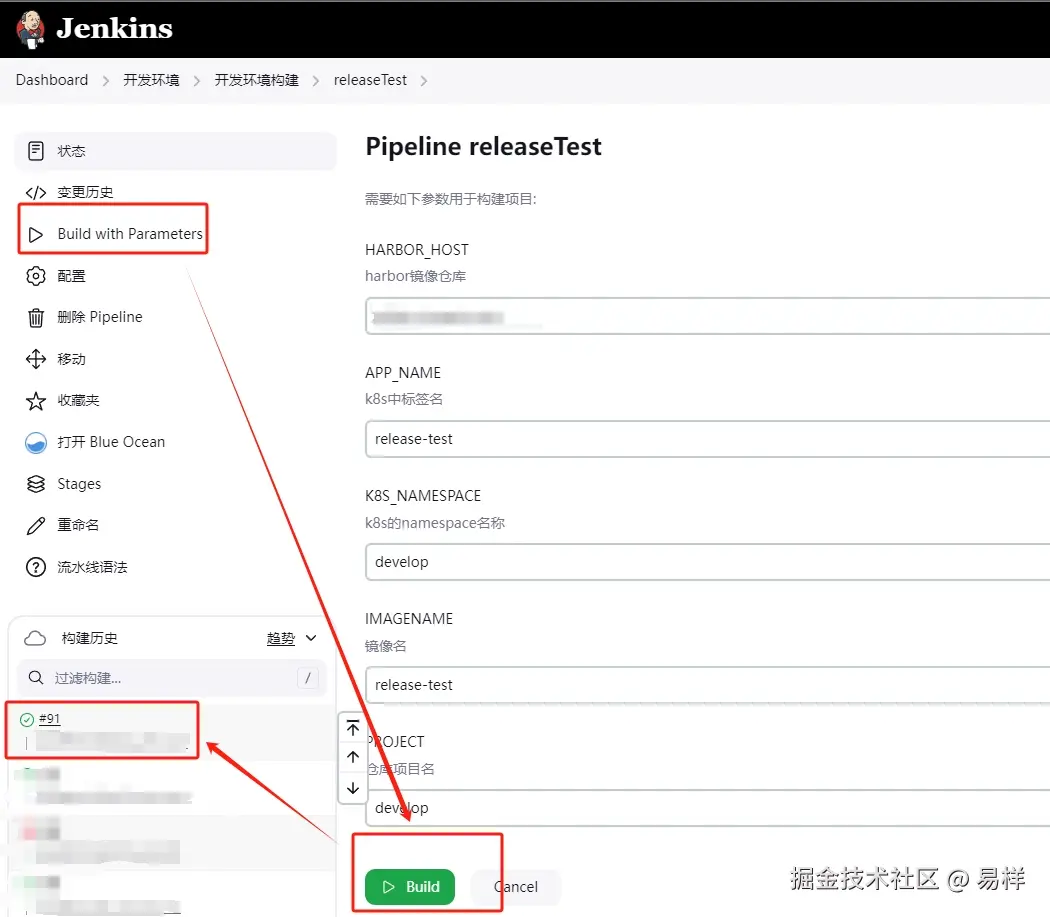This screenshot has height=917, width=1050.
Task: Click the green success icon of build #91
Action: pyautogui.click(x=27, y=720)
